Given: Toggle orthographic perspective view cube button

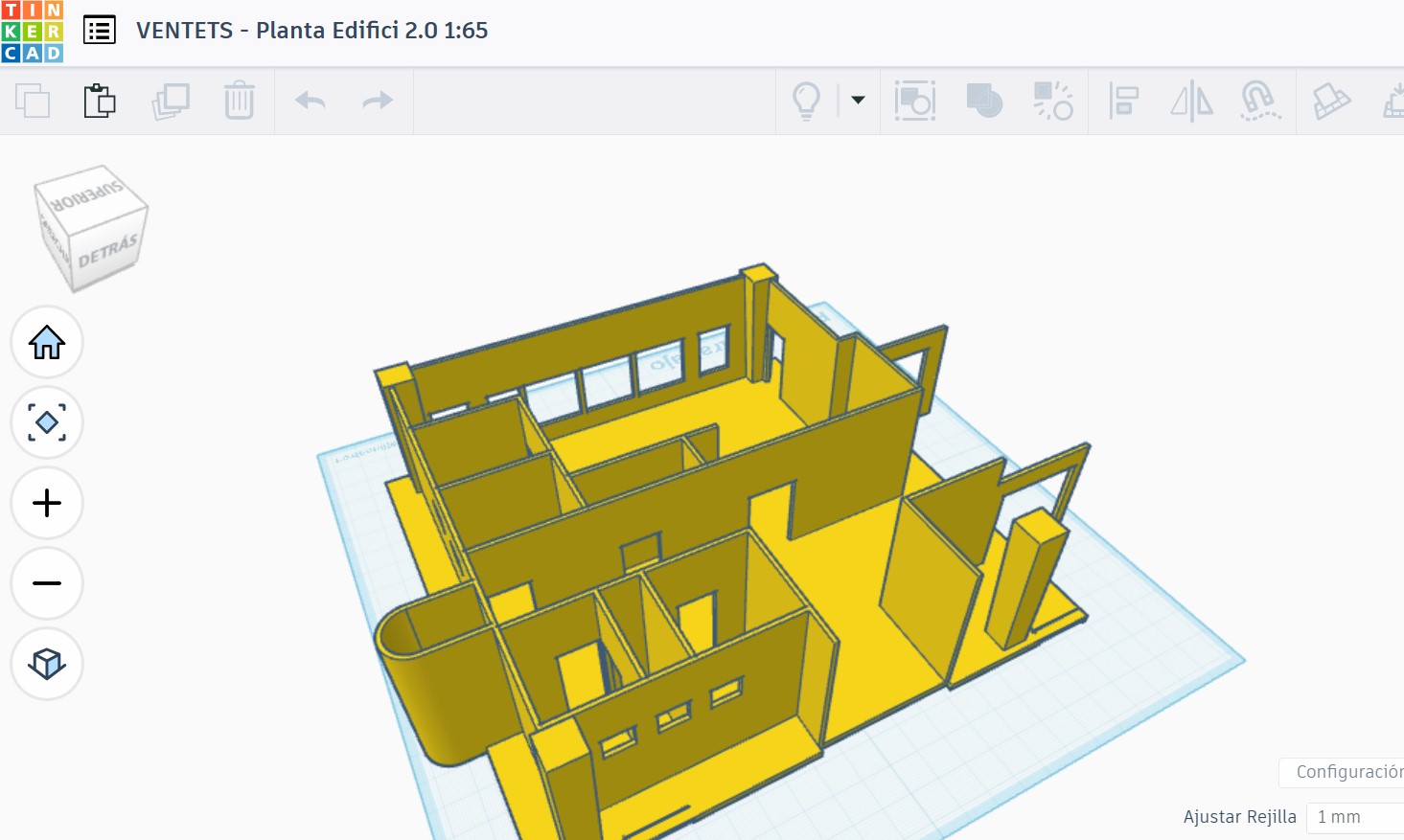Looking at the screenshot, I should pyautogui.click(x=47, y=664).
